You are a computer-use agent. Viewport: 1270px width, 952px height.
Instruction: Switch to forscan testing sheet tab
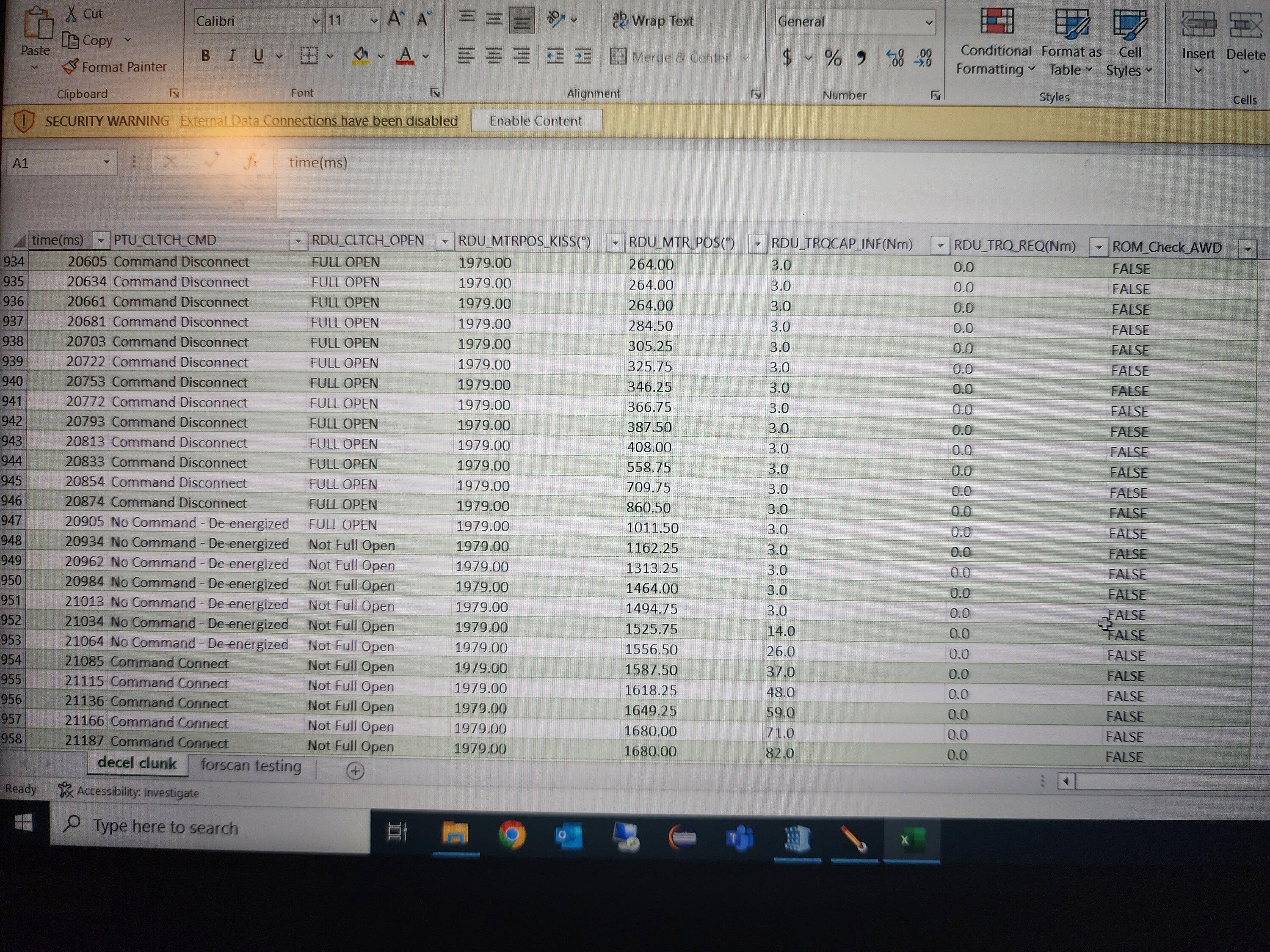click(x=251, y=765)
